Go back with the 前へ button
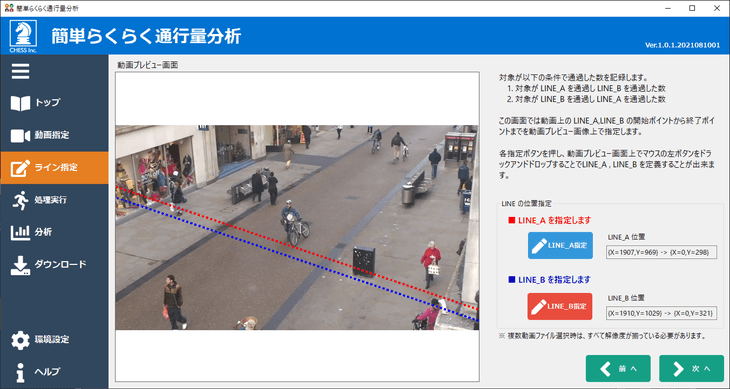The image size is (730, 389). click(x=618, y=369)
